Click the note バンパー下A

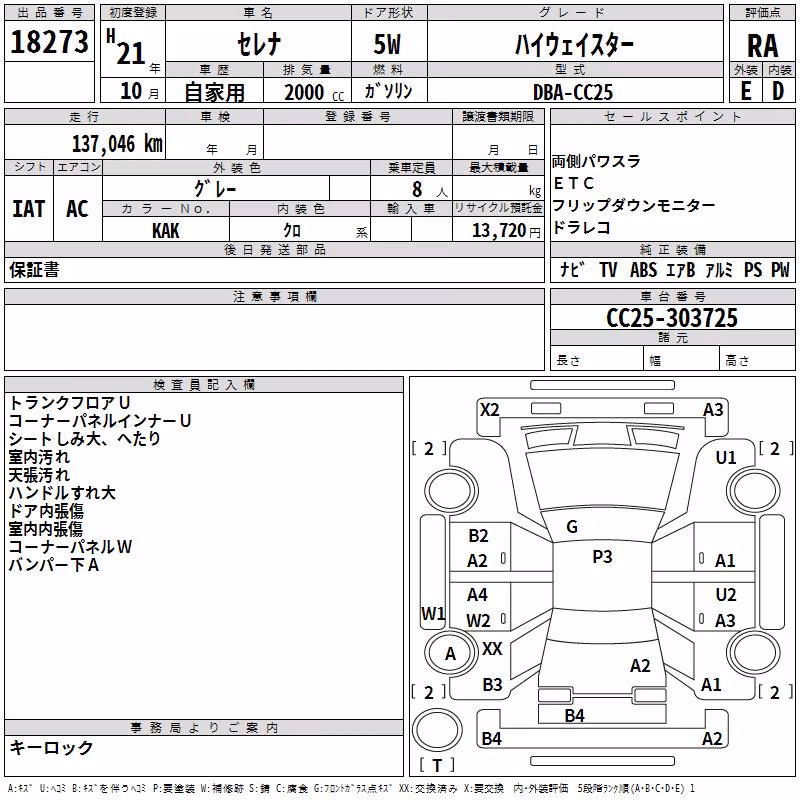coord(54,565)
